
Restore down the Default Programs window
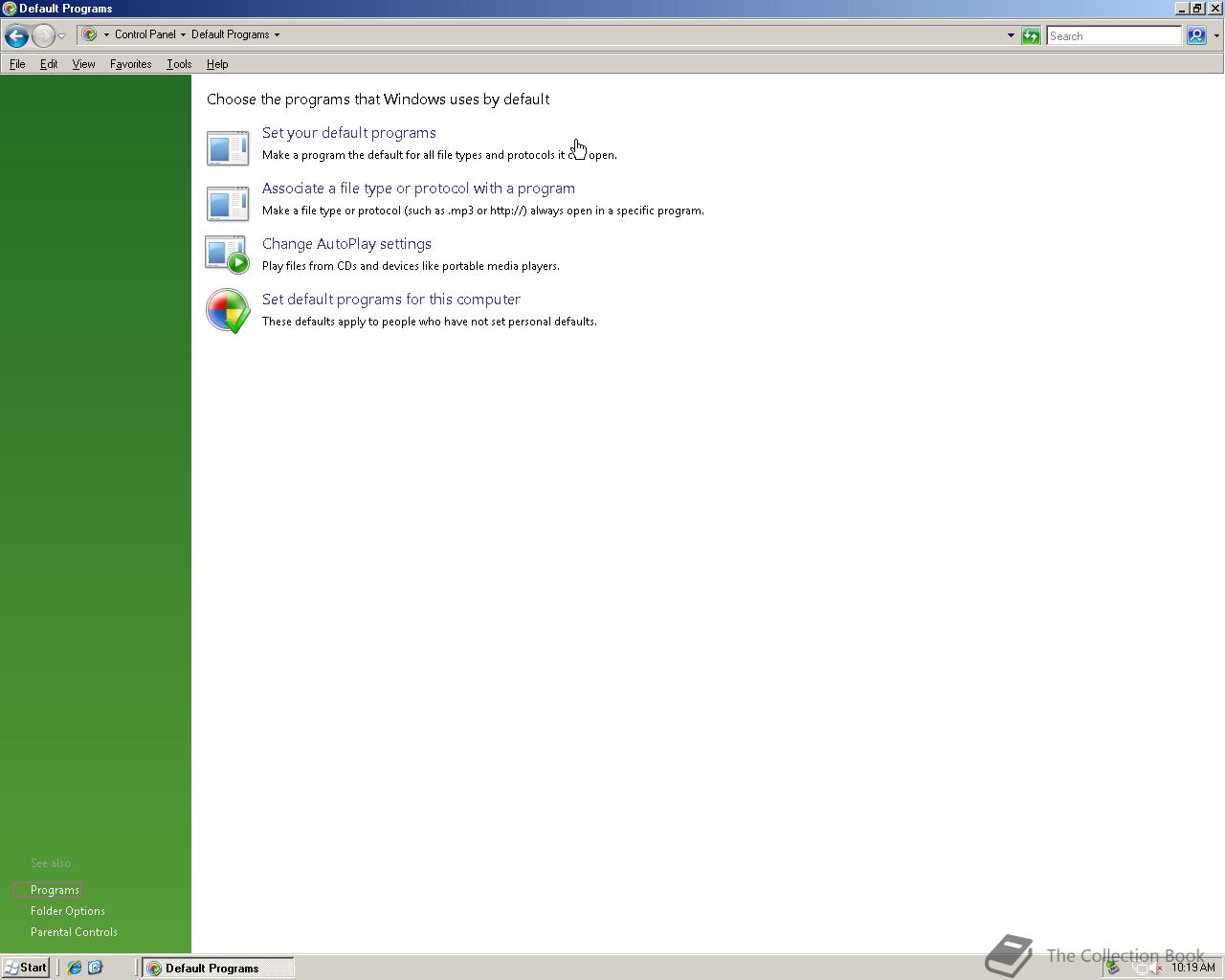point(1198,8)
